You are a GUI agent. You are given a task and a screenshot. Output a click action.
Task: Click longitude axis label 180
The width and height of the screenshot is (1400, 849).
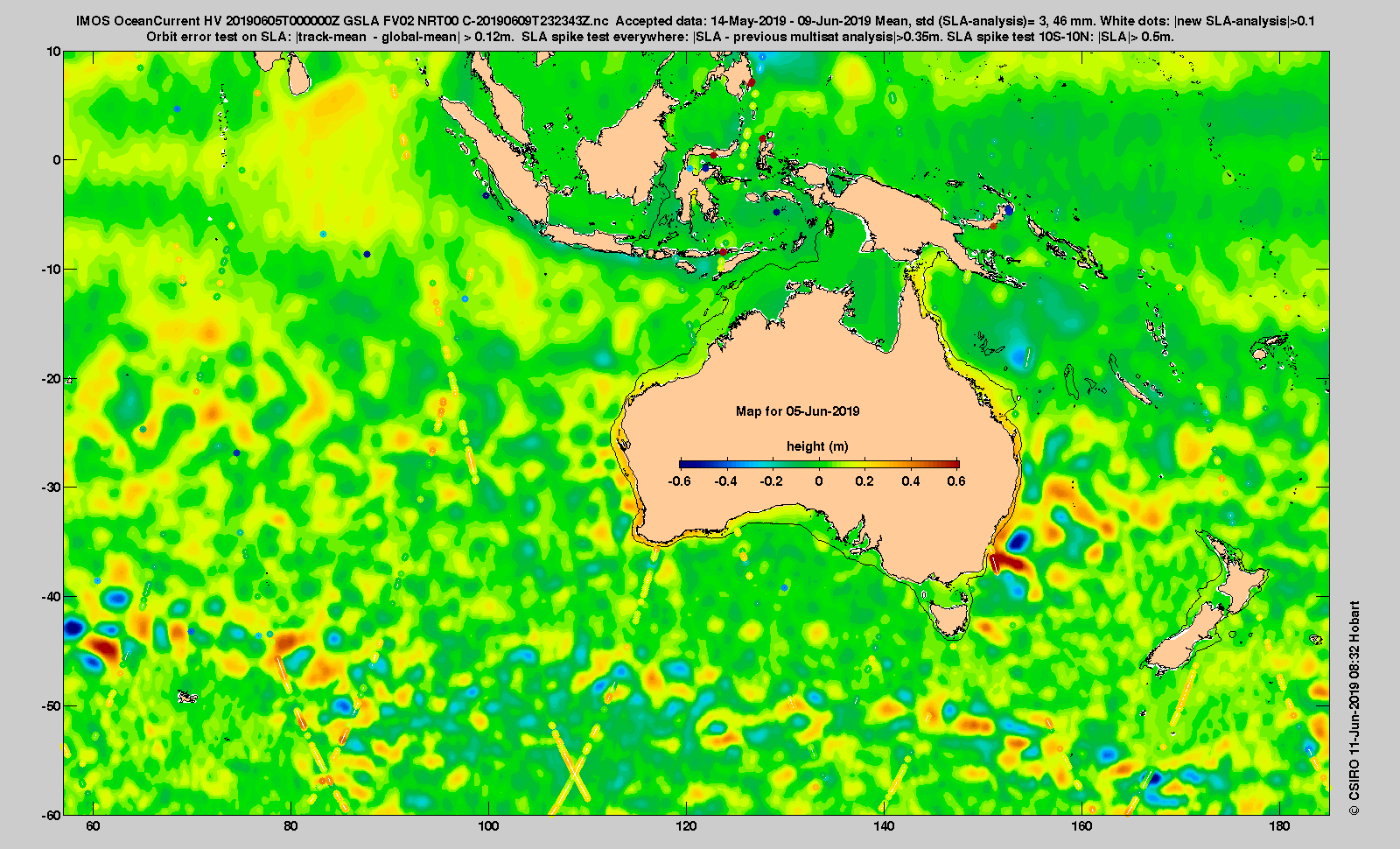(x=1279, y=826)
